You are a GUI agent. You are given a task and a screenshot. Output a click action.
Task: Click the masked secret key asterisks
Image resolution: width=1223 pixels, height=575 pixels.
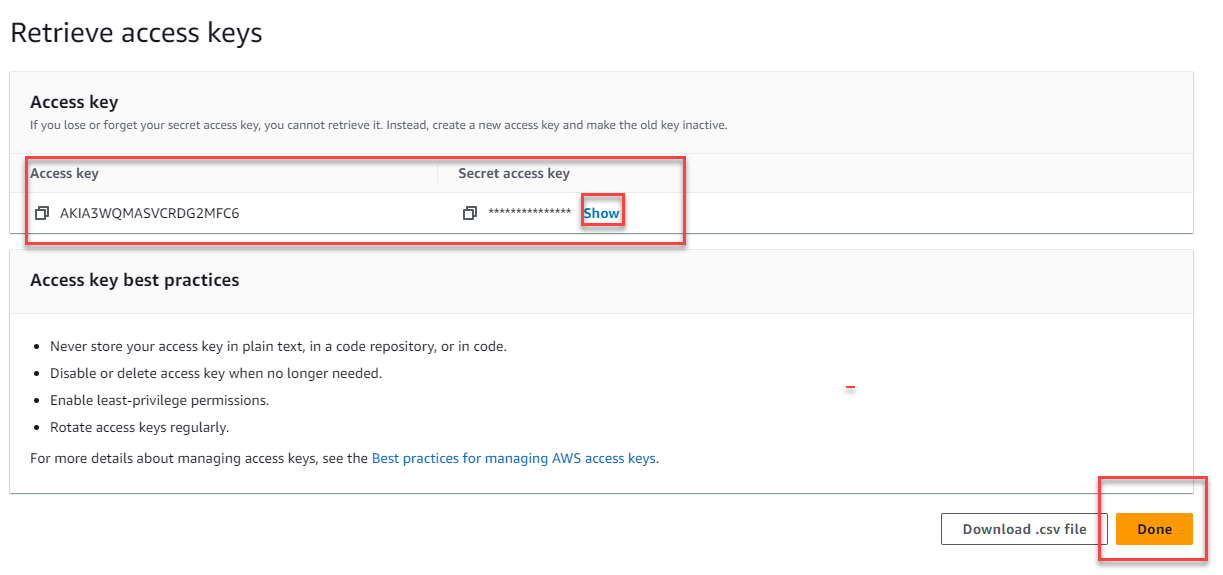point(529,214)
